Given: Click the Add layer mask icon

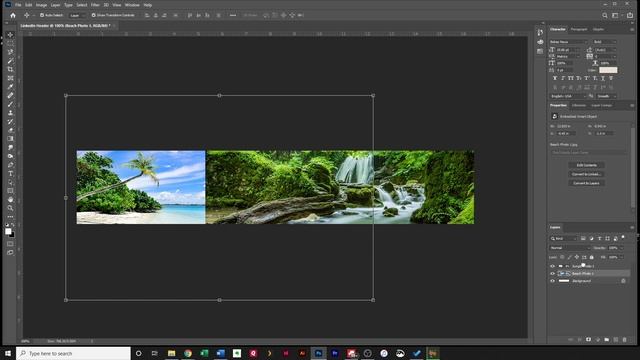Looking at the screenshot, I should 588,340.
